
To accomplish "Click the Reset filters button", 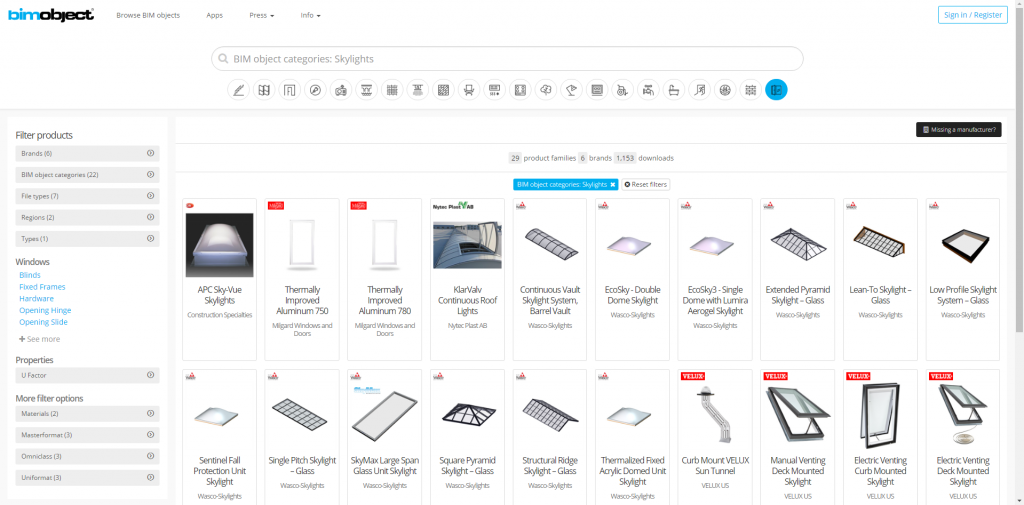I will 645,185.
